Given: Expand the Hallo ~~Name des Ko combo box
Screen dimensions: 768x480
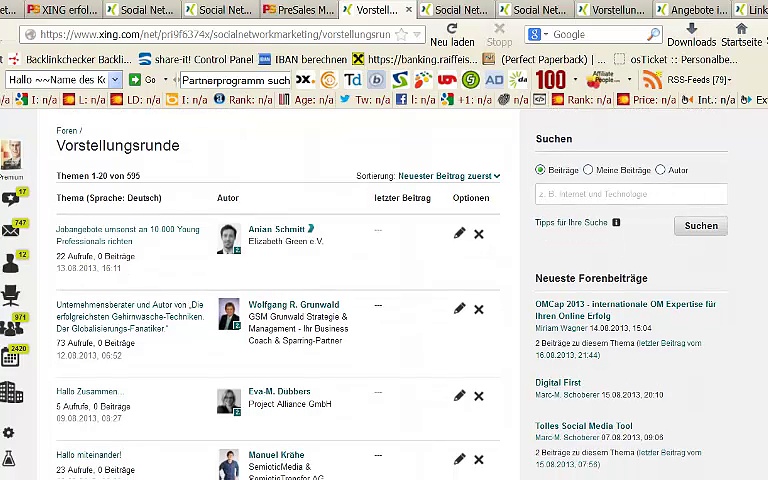Looking at the screenshot, I should (x=115, y=80).
